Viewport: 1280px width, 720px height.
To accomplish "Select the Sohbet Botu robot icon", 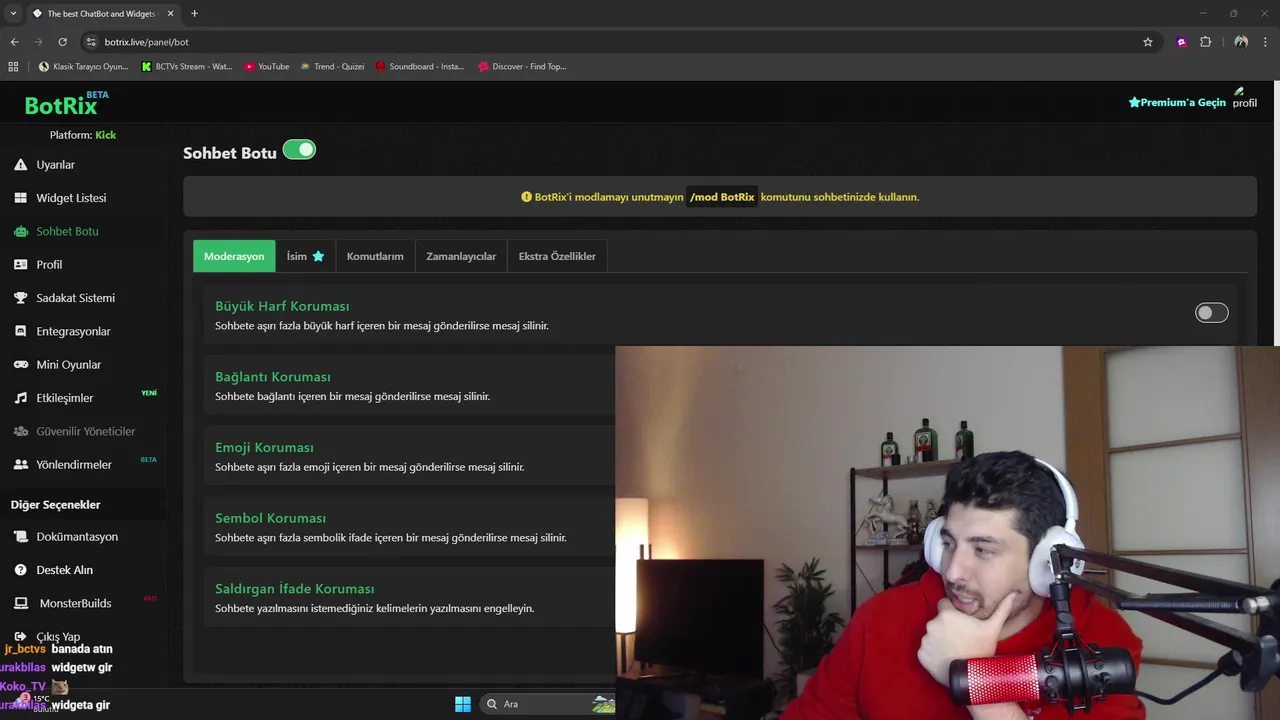I will (20, 231).
